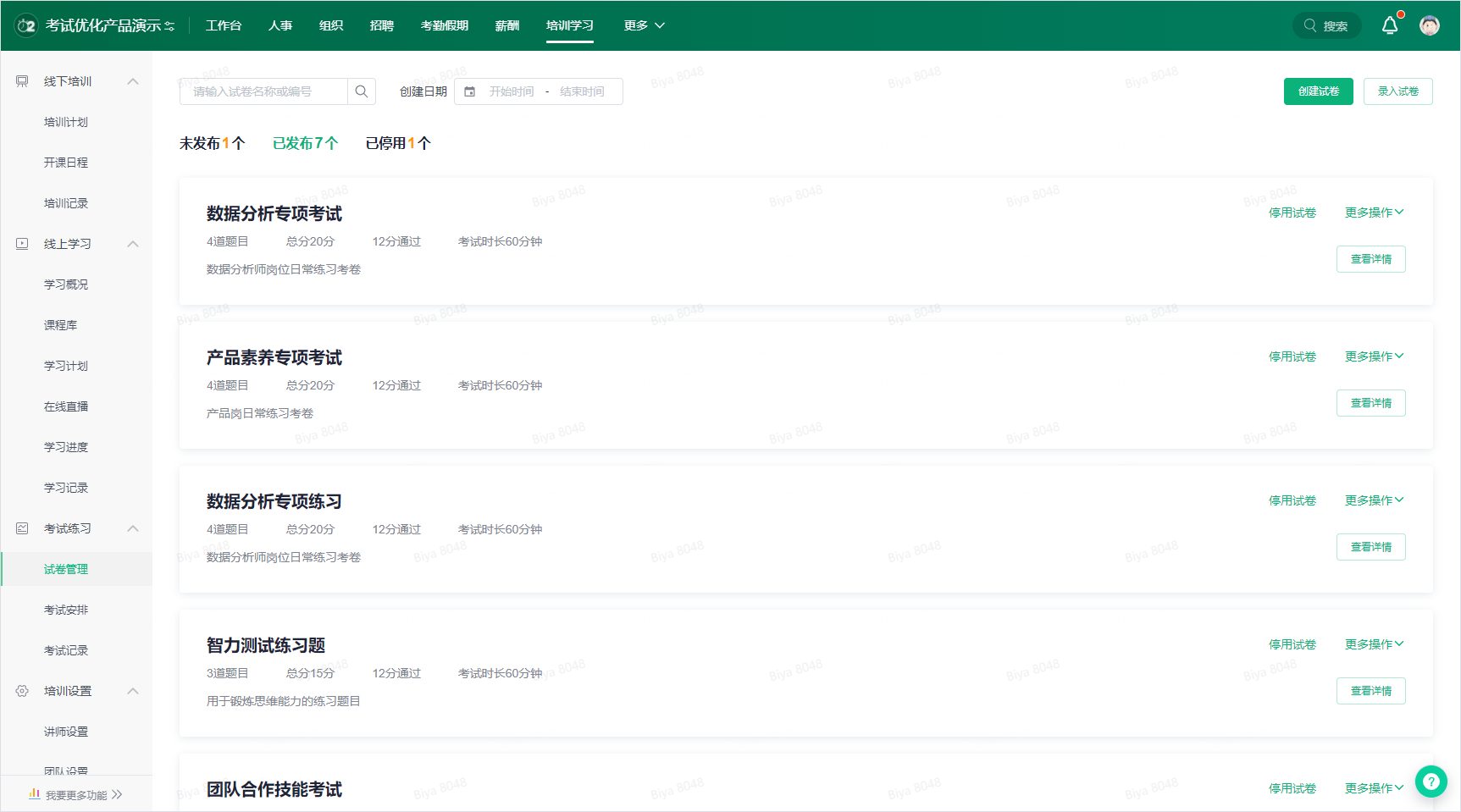Switch to the 已停用 tab
The image size is (1461, 812).
click(399, 143)
